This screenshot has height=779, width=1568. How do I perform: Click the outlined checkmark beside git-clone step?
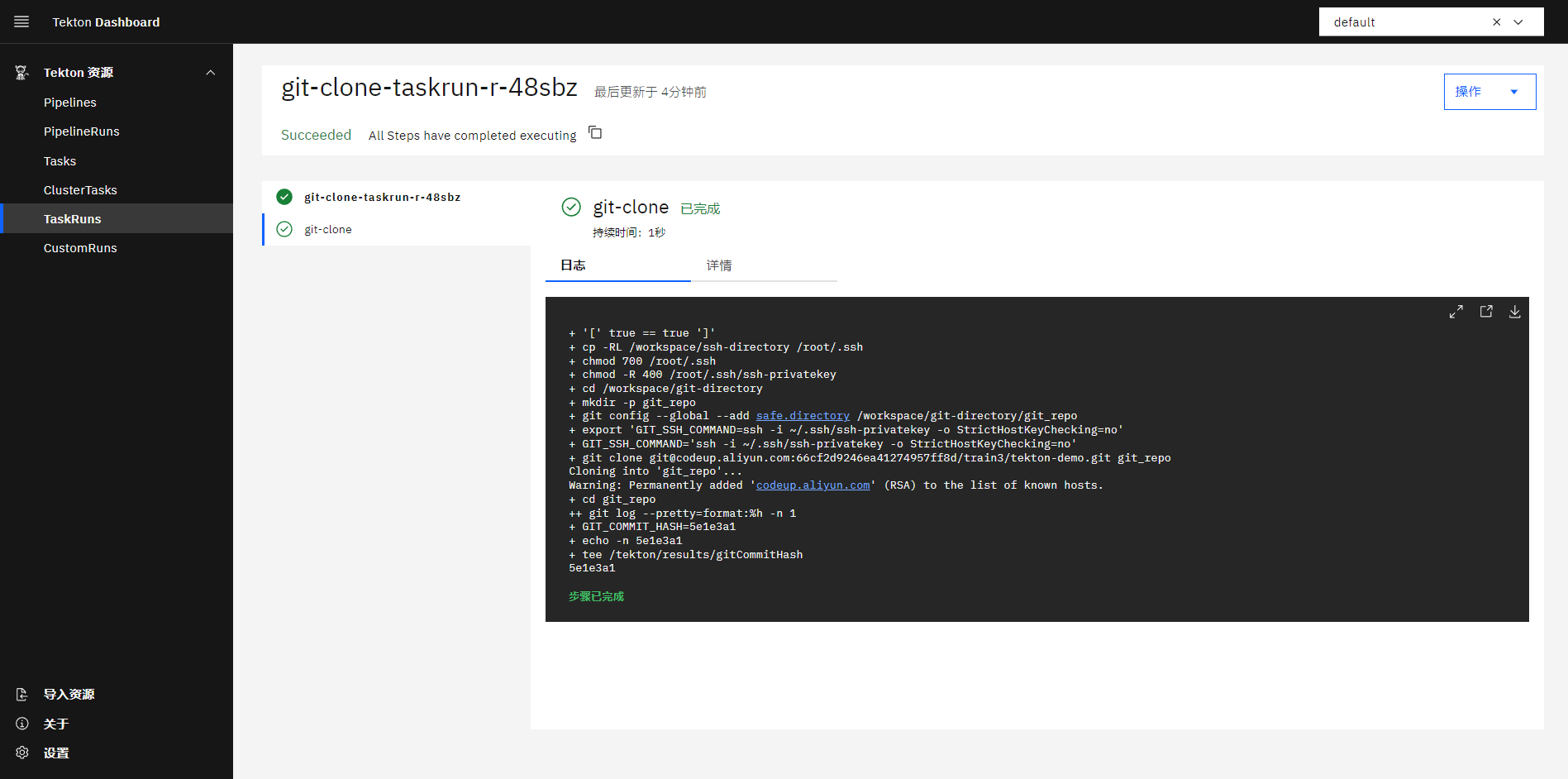[284, 229]
